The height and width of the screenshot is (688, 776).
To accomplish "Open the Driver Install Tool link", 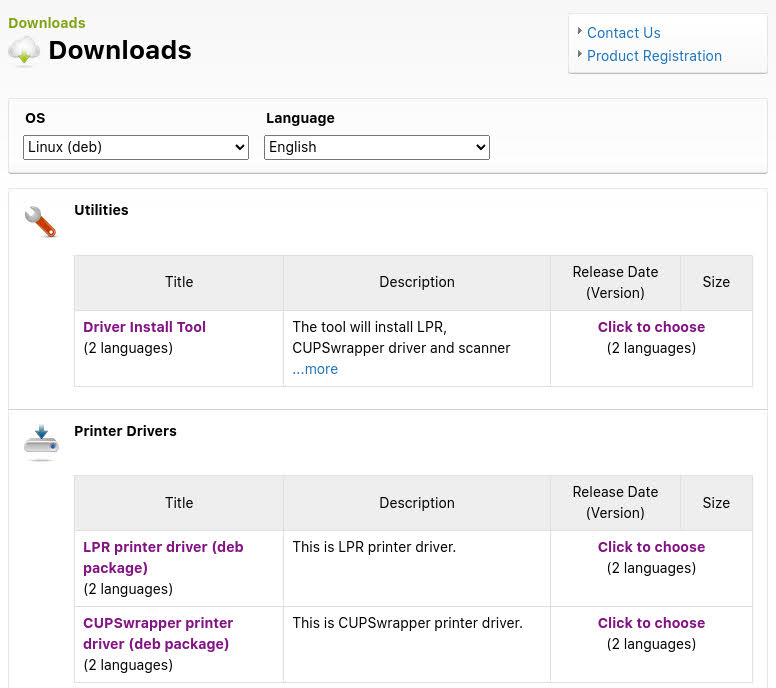I will click(x=144, y=327).
